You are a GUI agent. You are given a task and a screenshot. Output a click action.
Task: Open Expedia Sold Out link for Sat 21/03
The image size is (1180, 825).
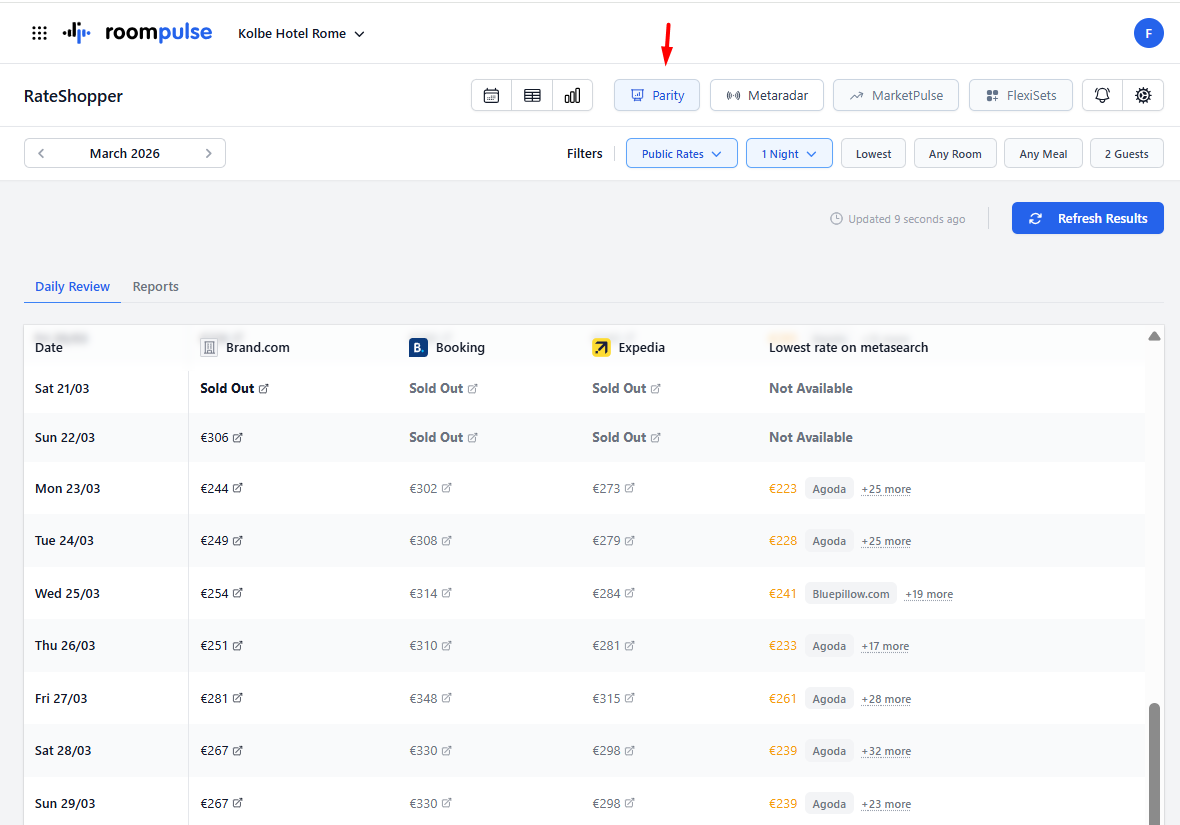(x=655, y=389)
